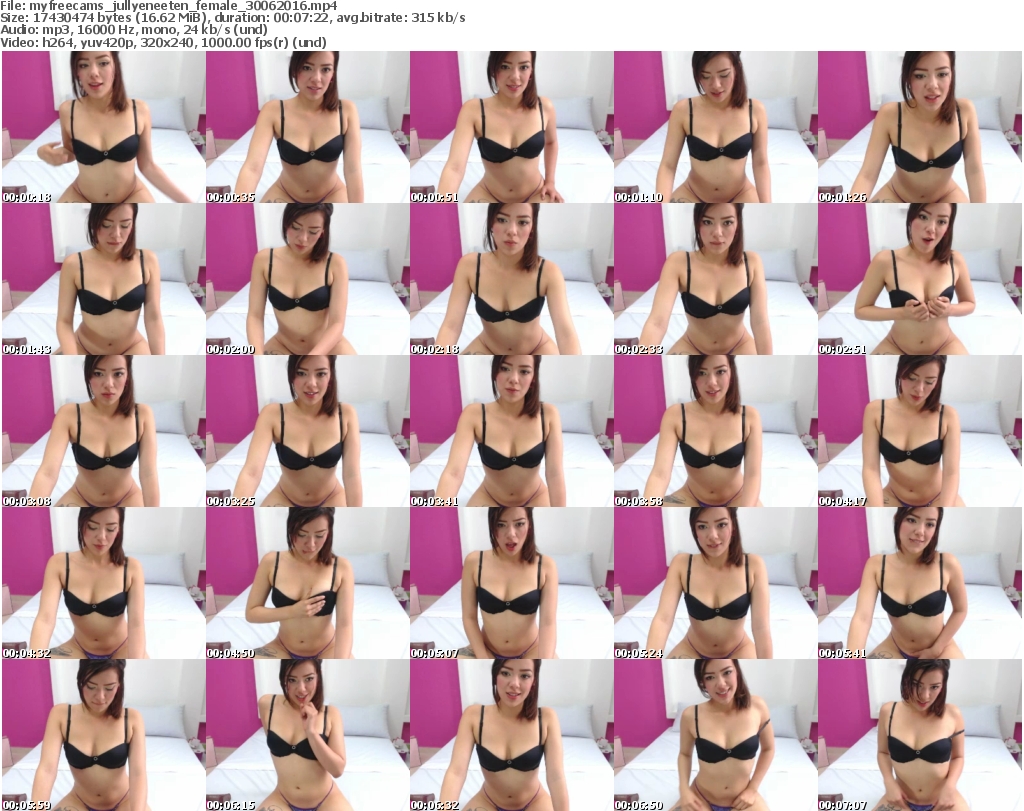
Task: Click the 'Audio: mp3, 16000 Hz' line
Action: (134, 30)
